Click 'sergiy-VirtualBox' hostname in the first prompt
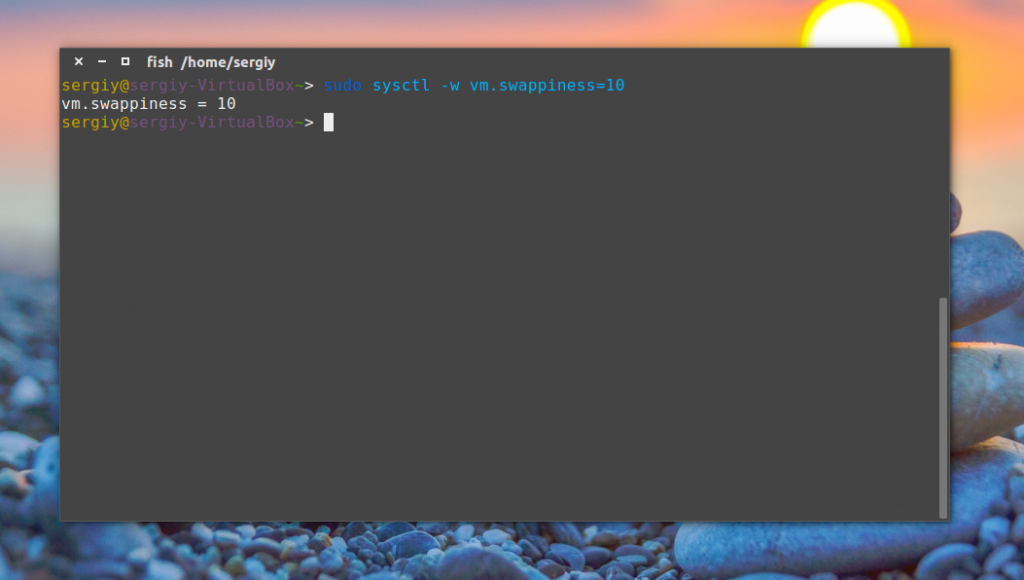The image size is (1024, 580). click(212, 86)
